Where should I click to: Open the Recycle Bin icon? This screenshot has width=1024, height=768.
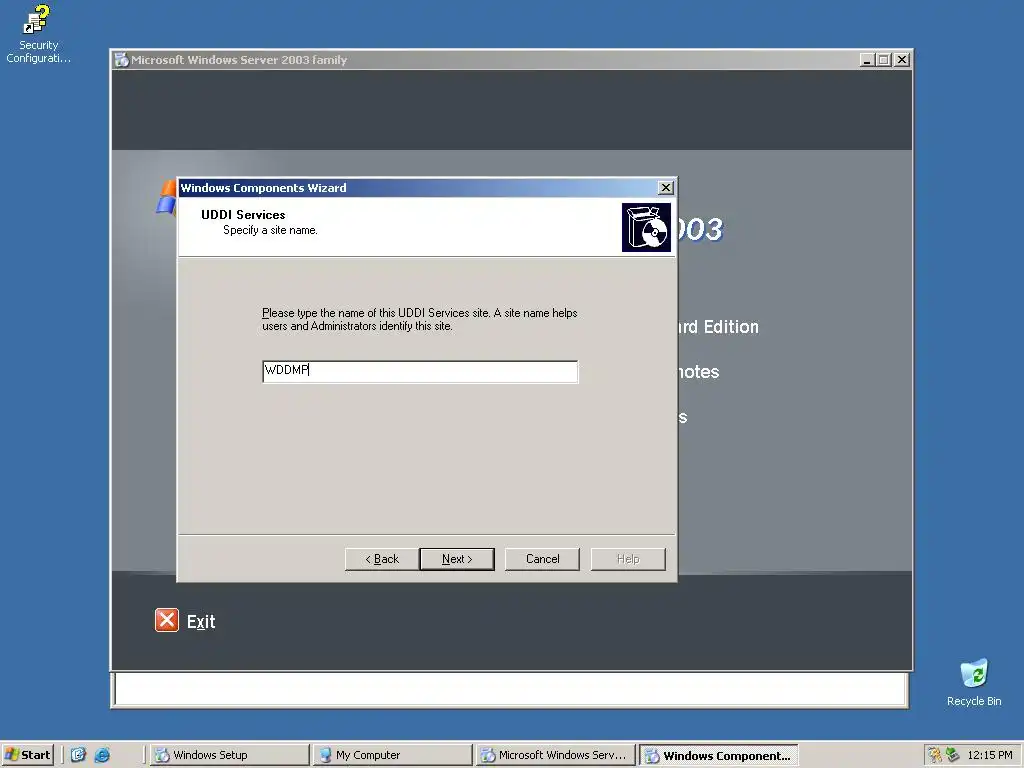coord(974,682)
